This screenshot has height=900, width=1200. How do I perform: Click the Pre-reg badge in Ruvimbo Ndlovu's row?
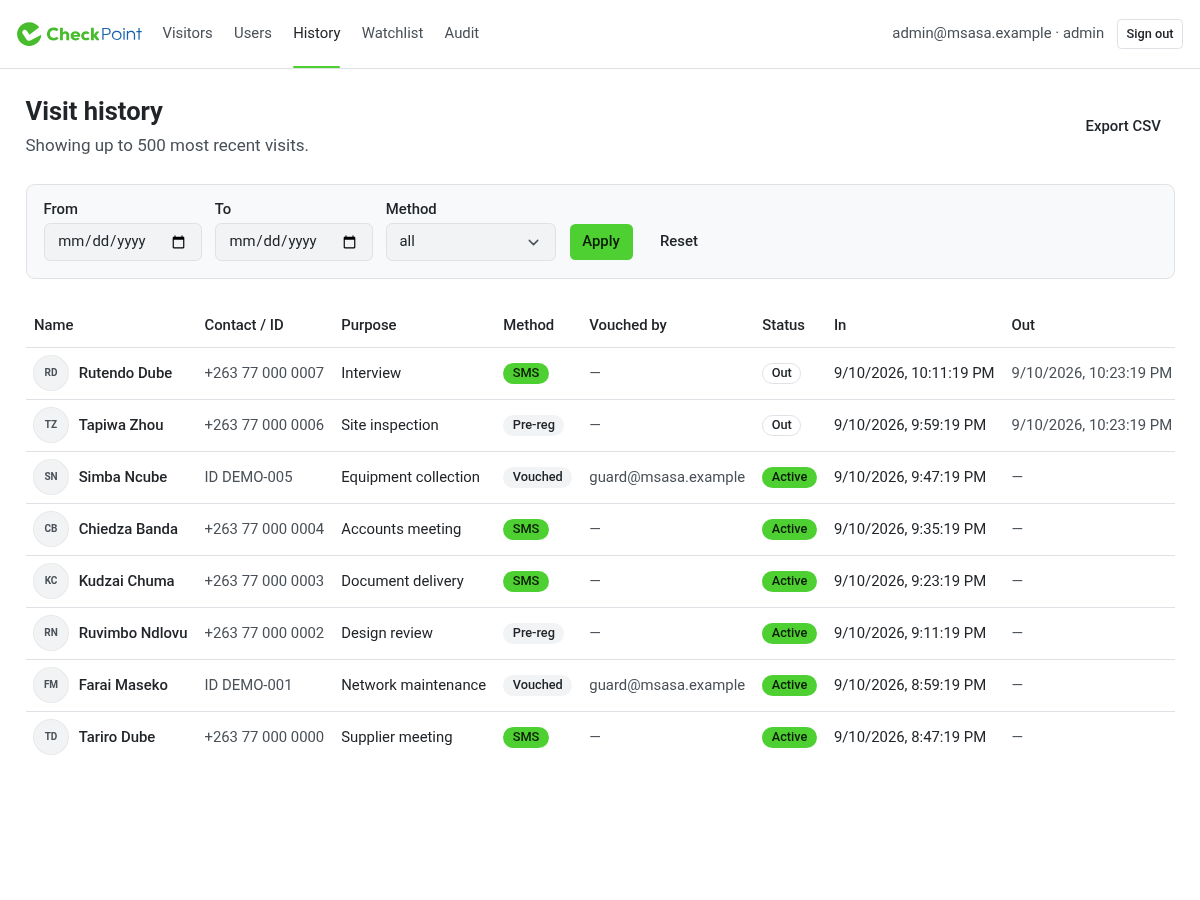[x=533, y=633]
